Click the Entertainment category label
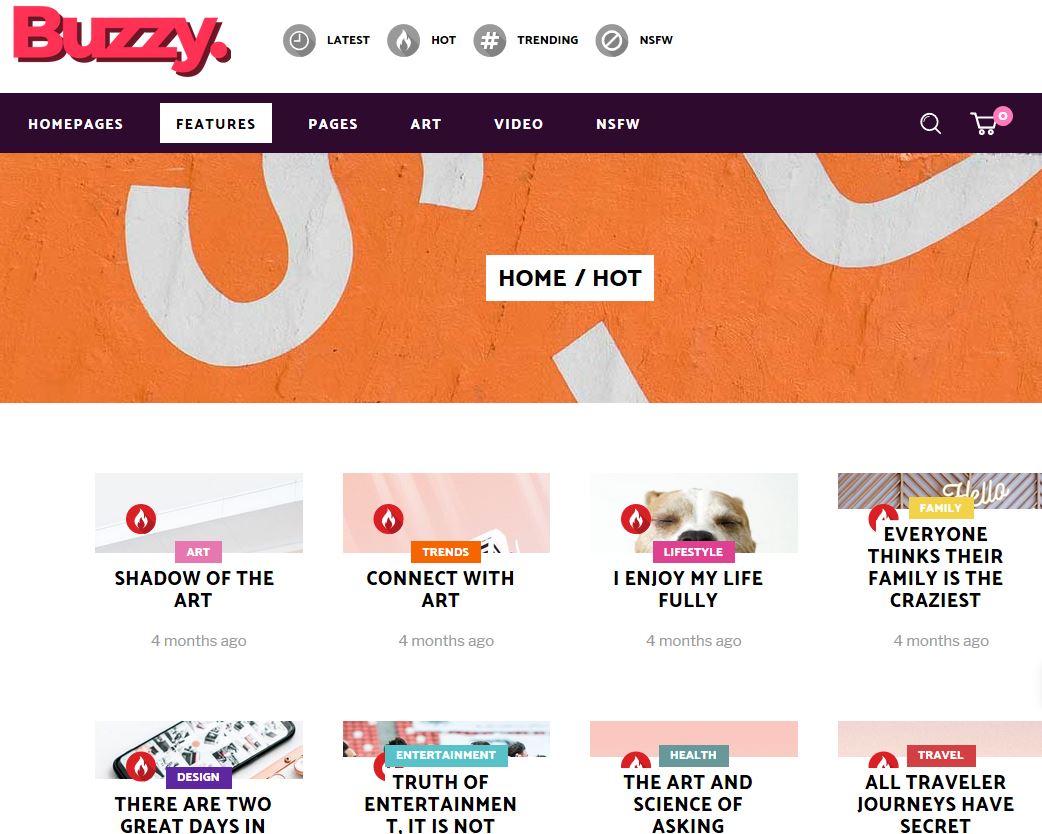The image size is (1042, 834). (x=446, y=756)
